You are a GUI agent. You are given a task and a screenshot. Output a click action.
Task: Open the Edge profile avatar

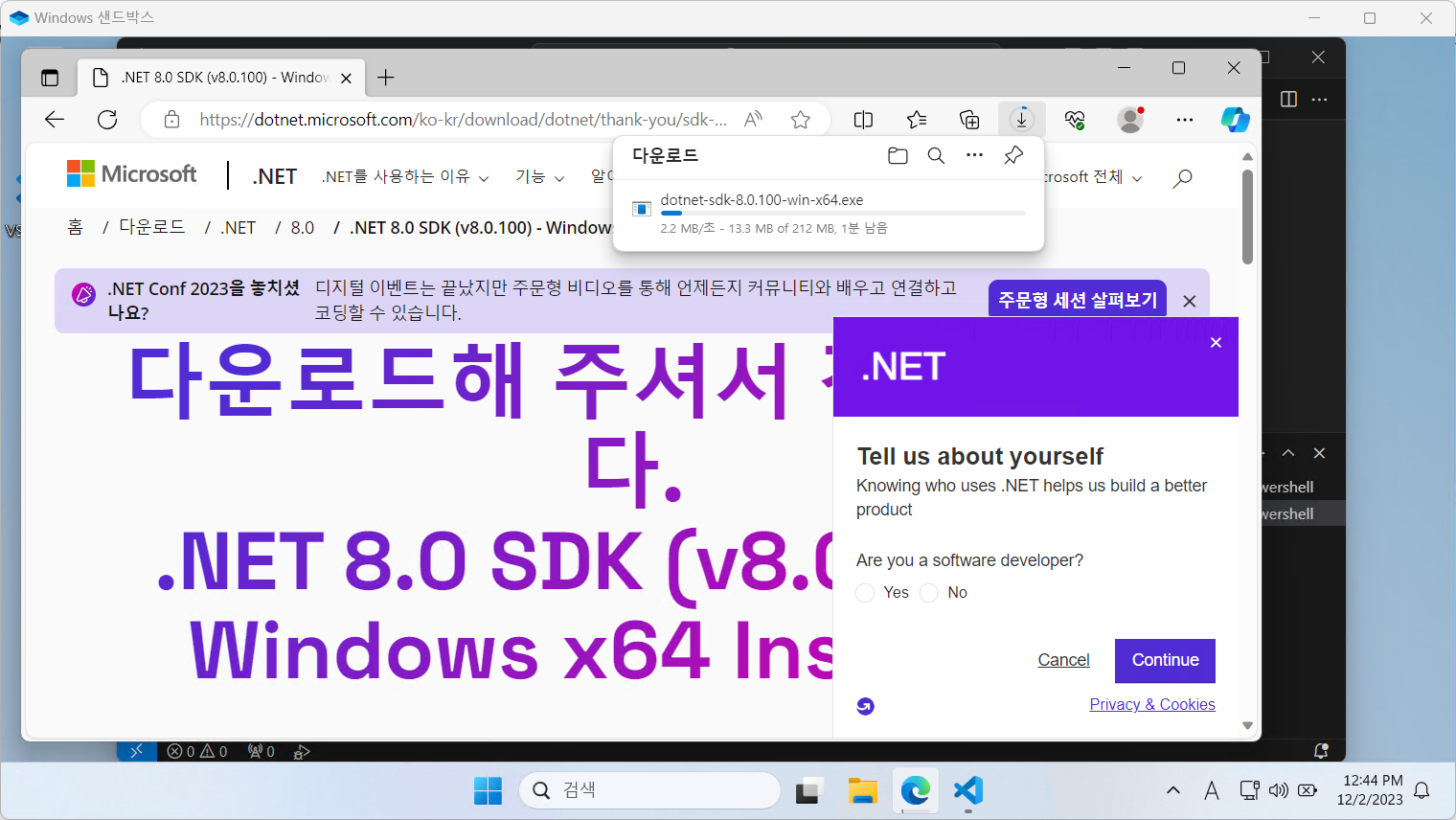click(x=1130, y=120)
